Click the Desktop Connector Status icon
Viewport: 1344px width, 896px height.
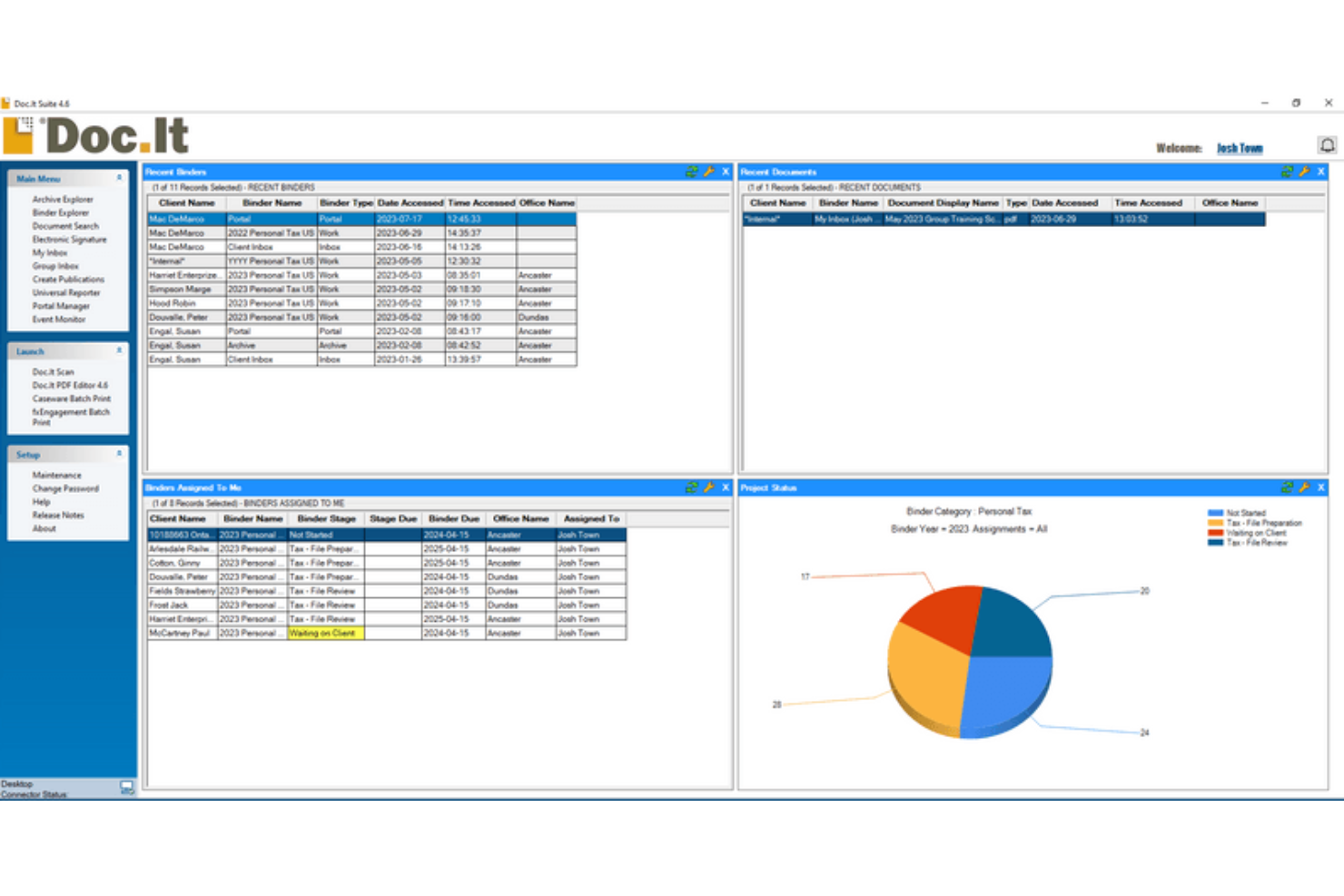[127, 788]
